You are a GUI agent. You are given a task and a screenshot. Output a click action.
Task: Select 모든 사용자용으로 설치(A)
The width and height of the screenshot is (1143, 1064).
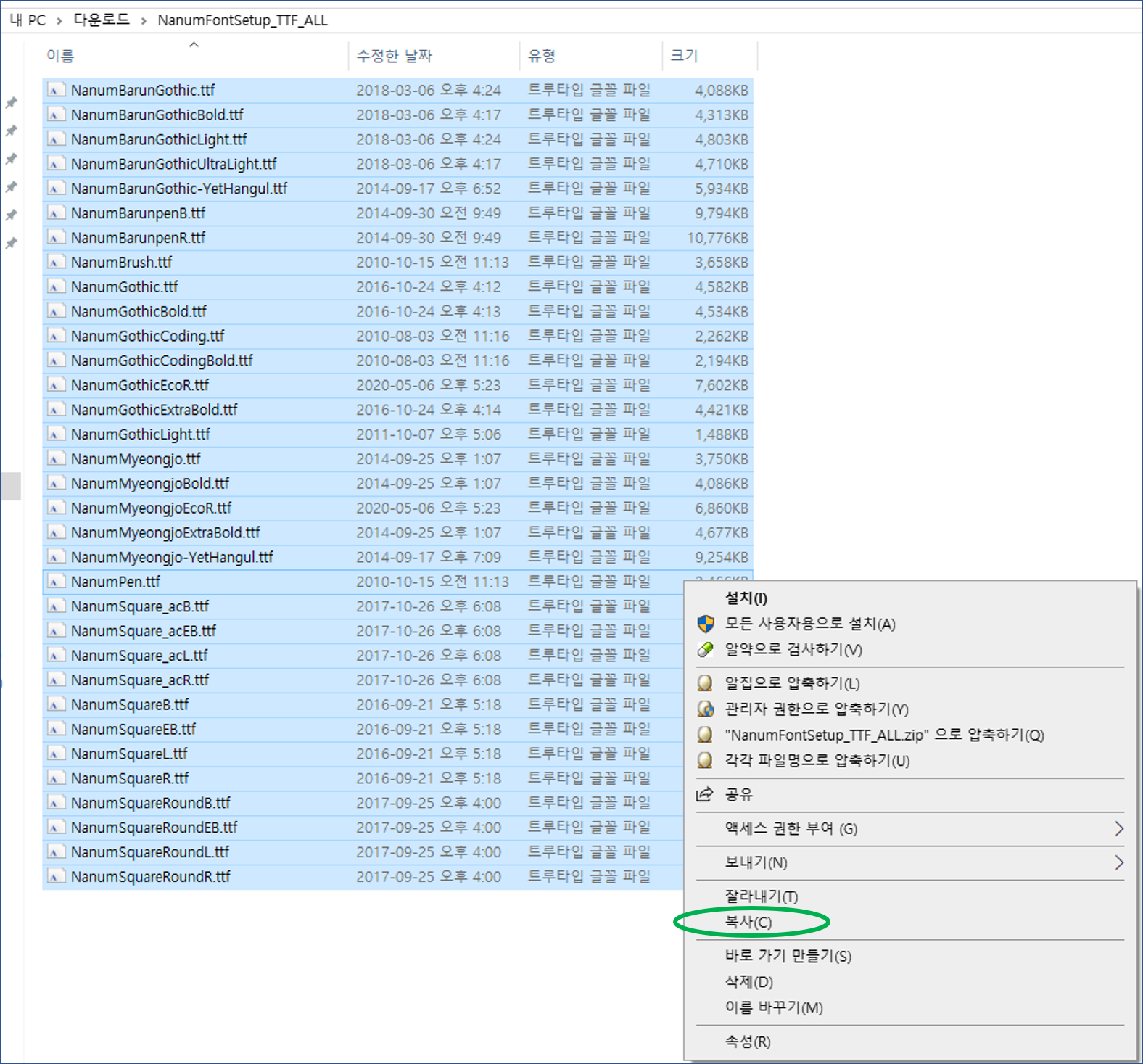(x=810, y=624)
